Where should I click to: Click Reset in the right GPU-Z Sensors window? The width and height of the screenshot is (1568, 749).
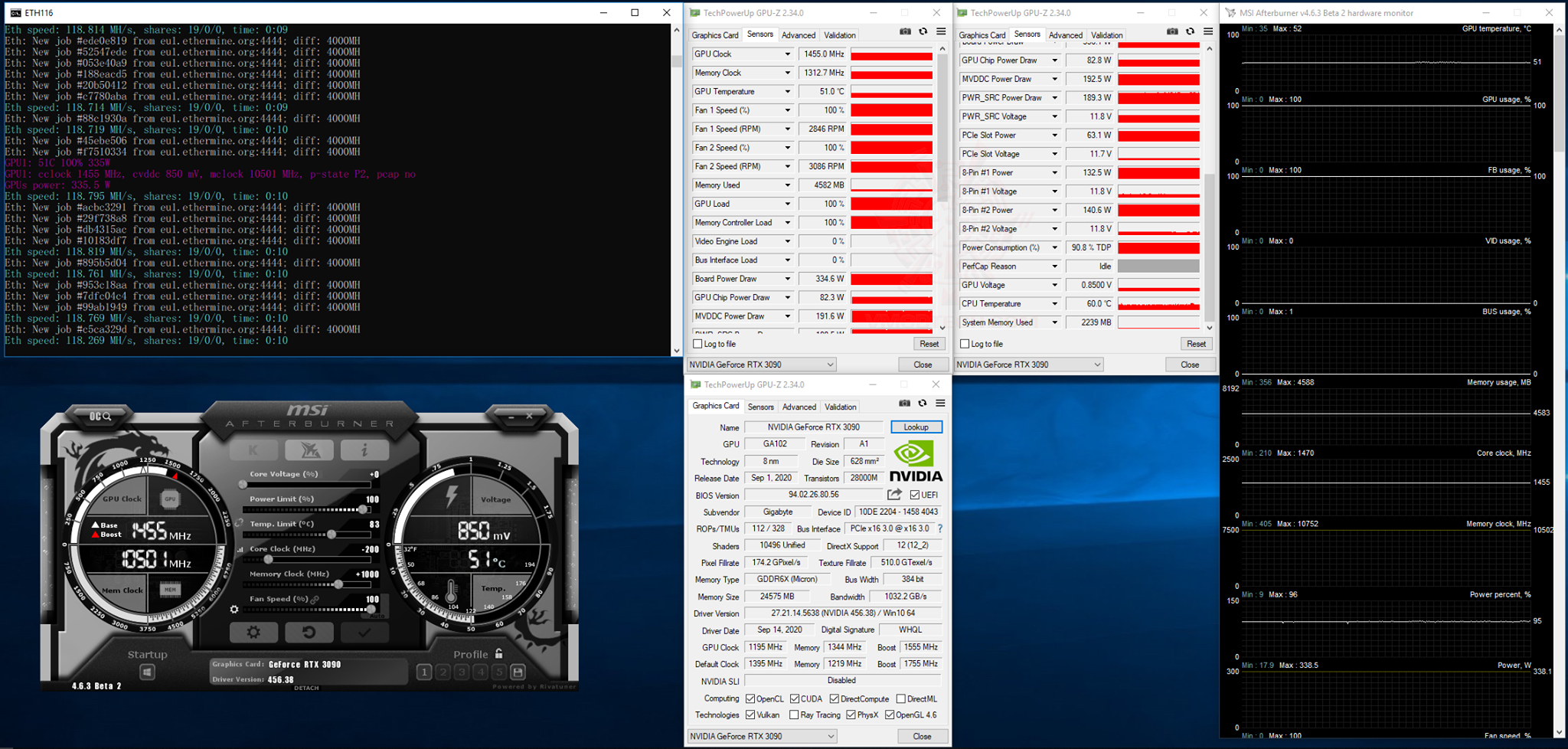point(1197,344)
